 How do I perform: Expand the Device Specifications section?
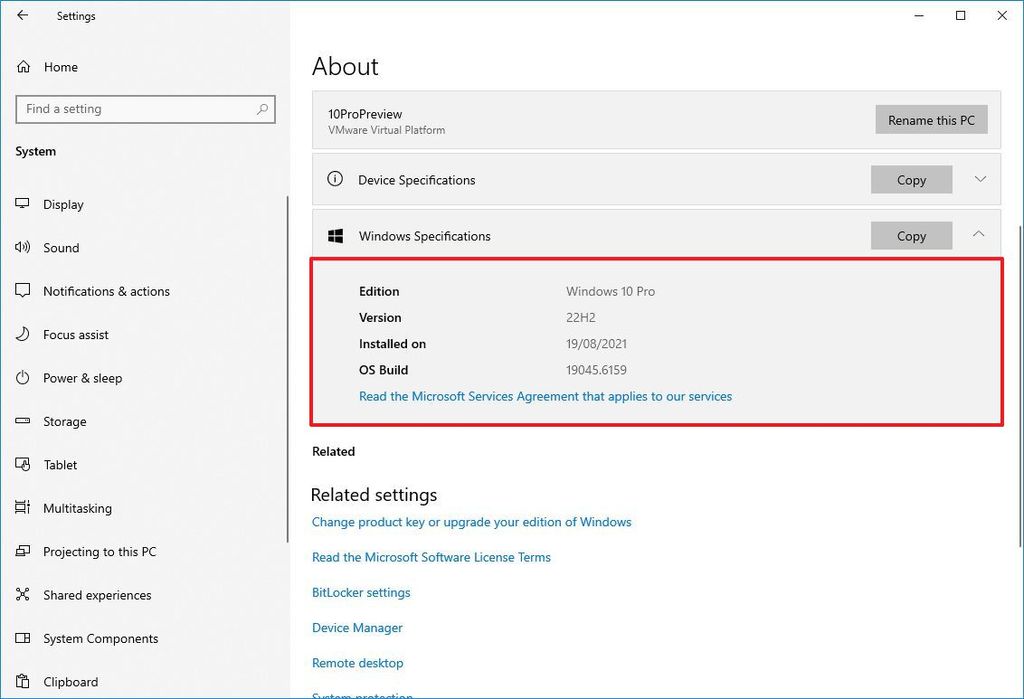tap(978, 180)
